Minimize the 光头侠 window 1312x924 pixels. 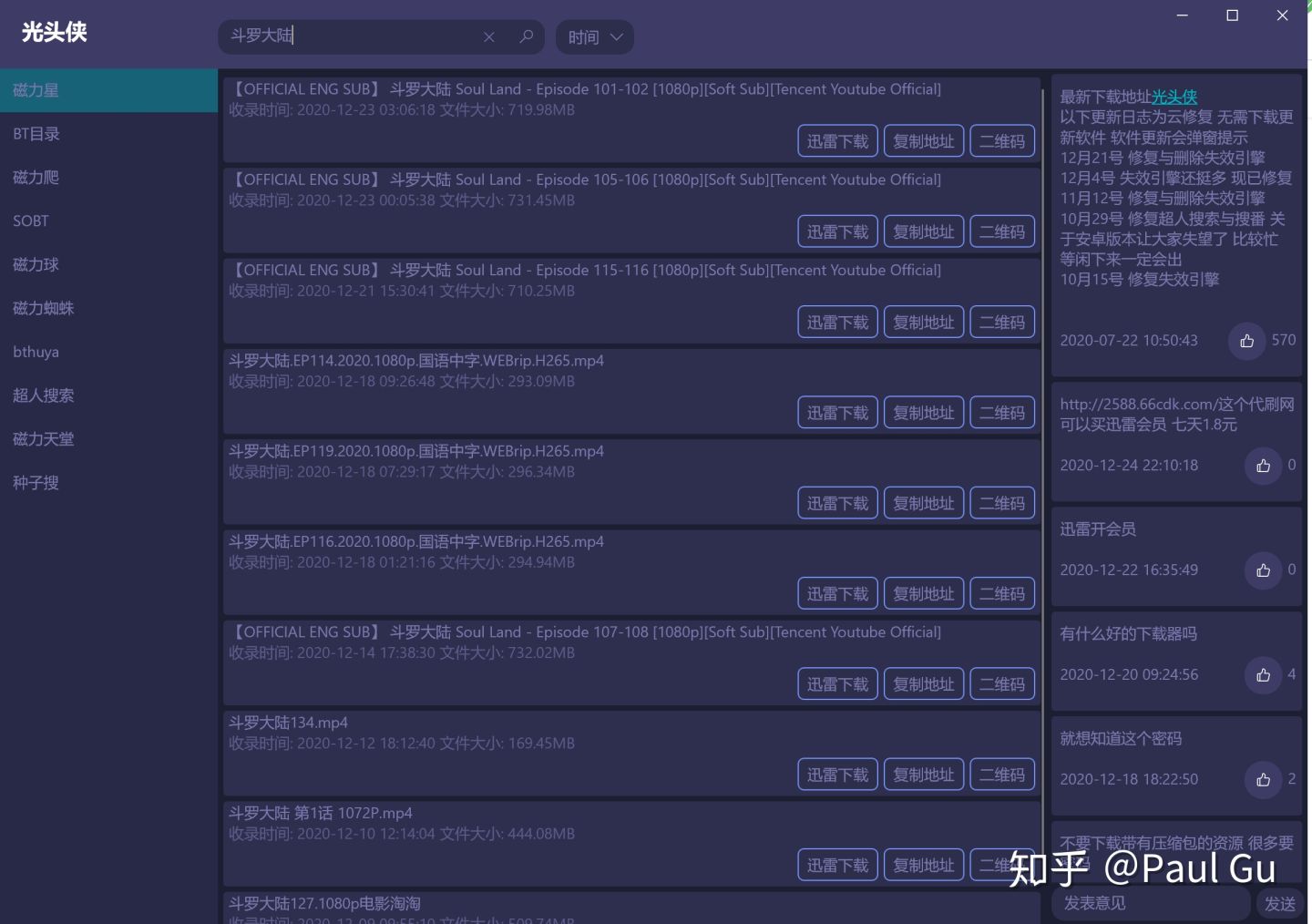[1182, 15]
